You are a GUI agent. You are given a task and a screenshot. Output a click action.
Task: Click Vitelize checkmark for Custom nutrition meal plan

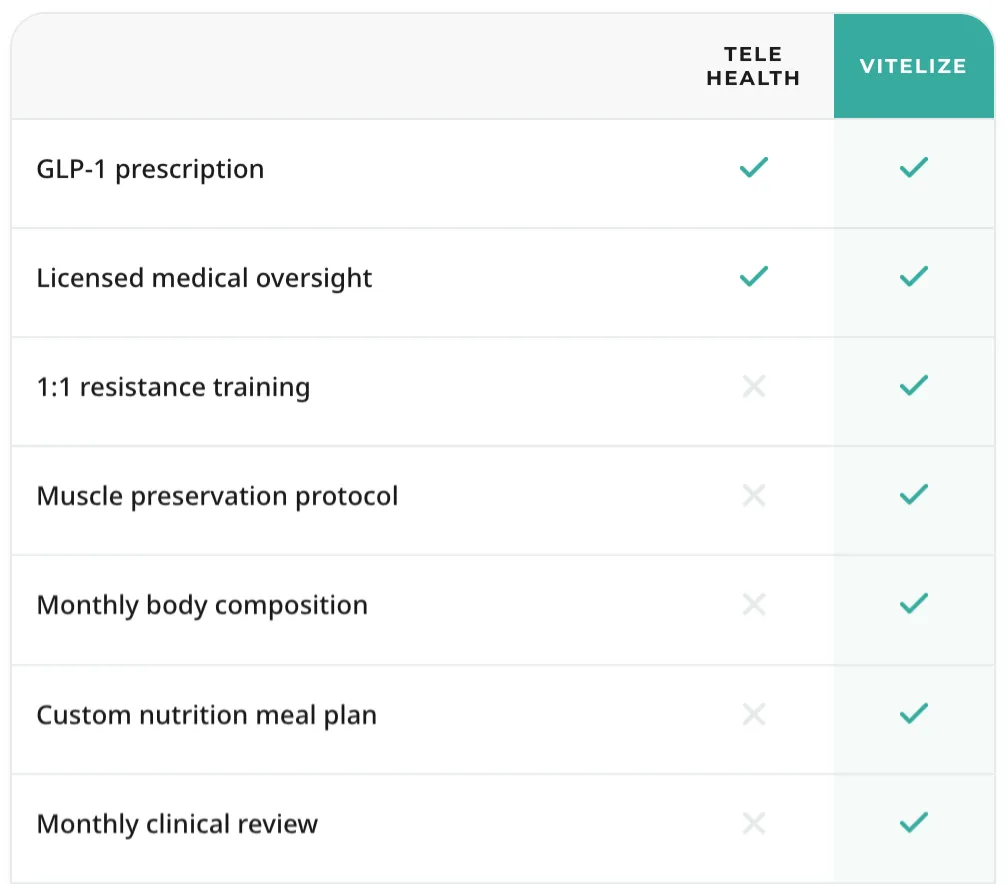point(914,714)
